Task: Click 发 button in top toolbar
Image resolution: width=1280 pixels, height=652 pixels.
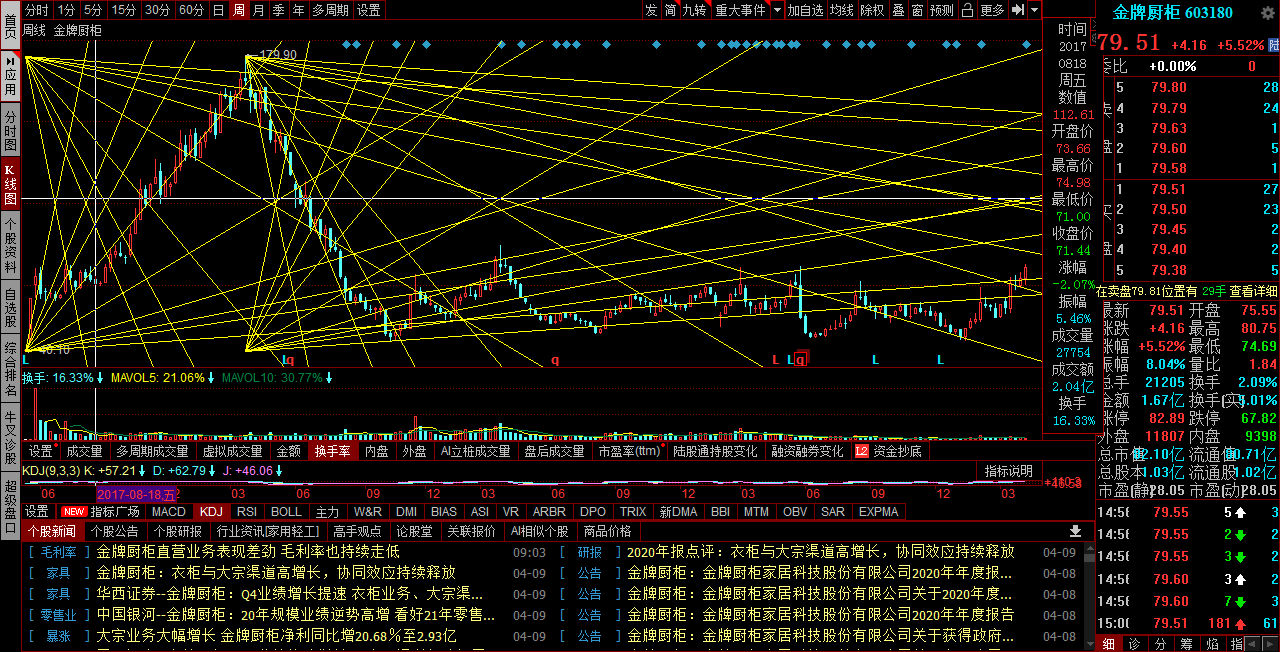Action: coord(651,10)
